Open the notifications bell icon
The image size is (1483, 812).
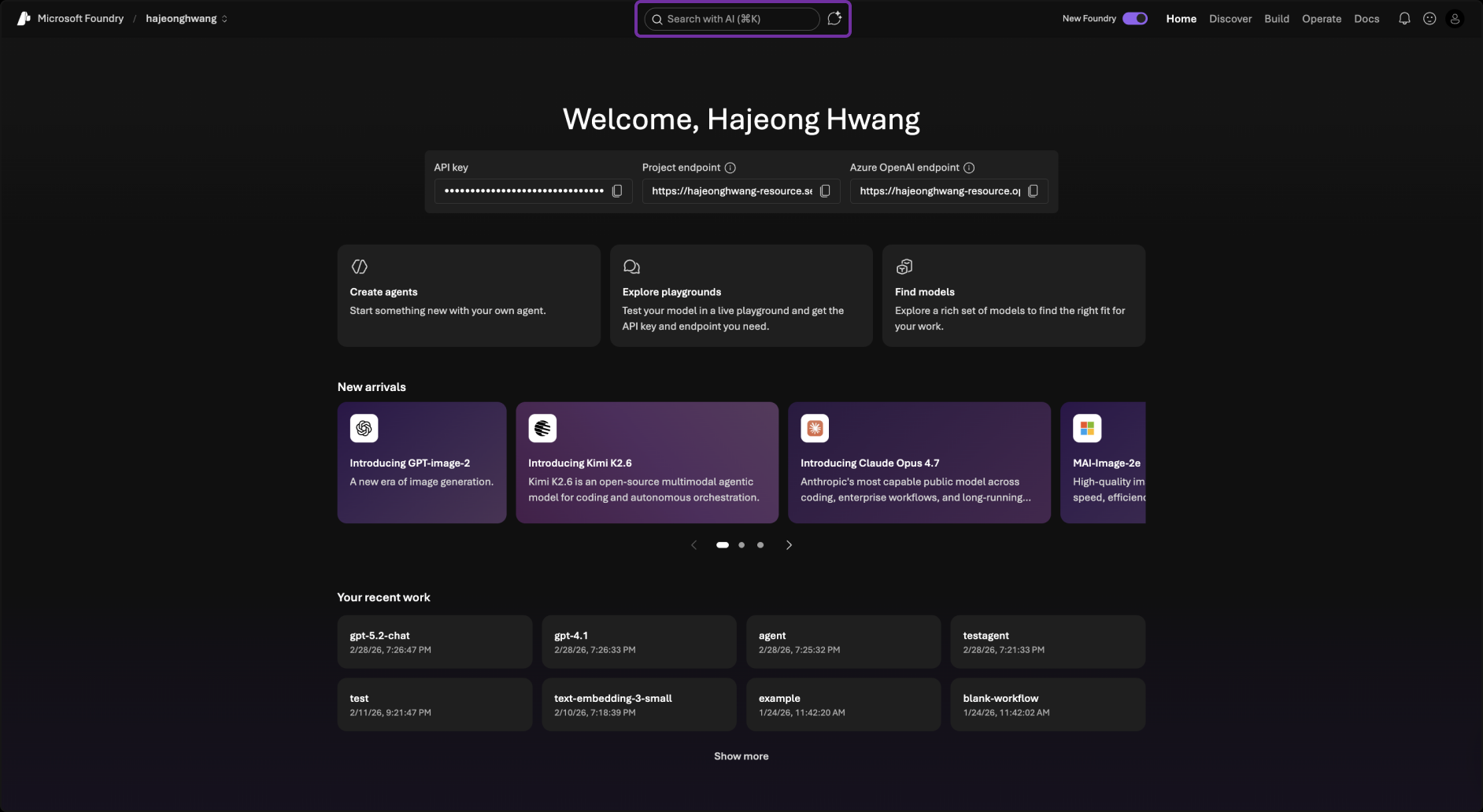[1404, 19]
